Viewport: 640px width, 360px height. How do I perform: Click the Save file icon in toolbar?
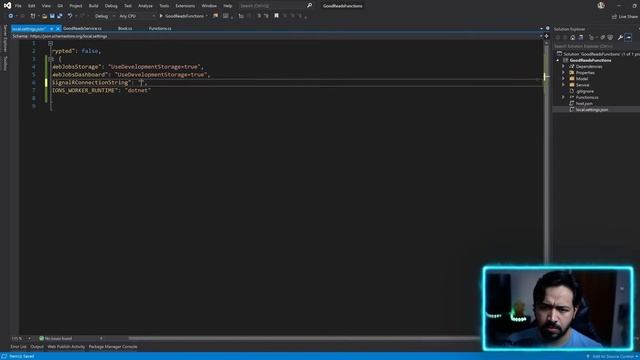point(52,16)
